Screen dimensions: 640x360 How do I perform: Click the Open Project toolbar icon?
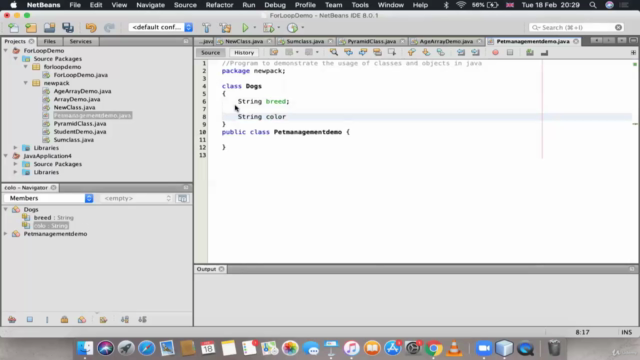(49, 28)
